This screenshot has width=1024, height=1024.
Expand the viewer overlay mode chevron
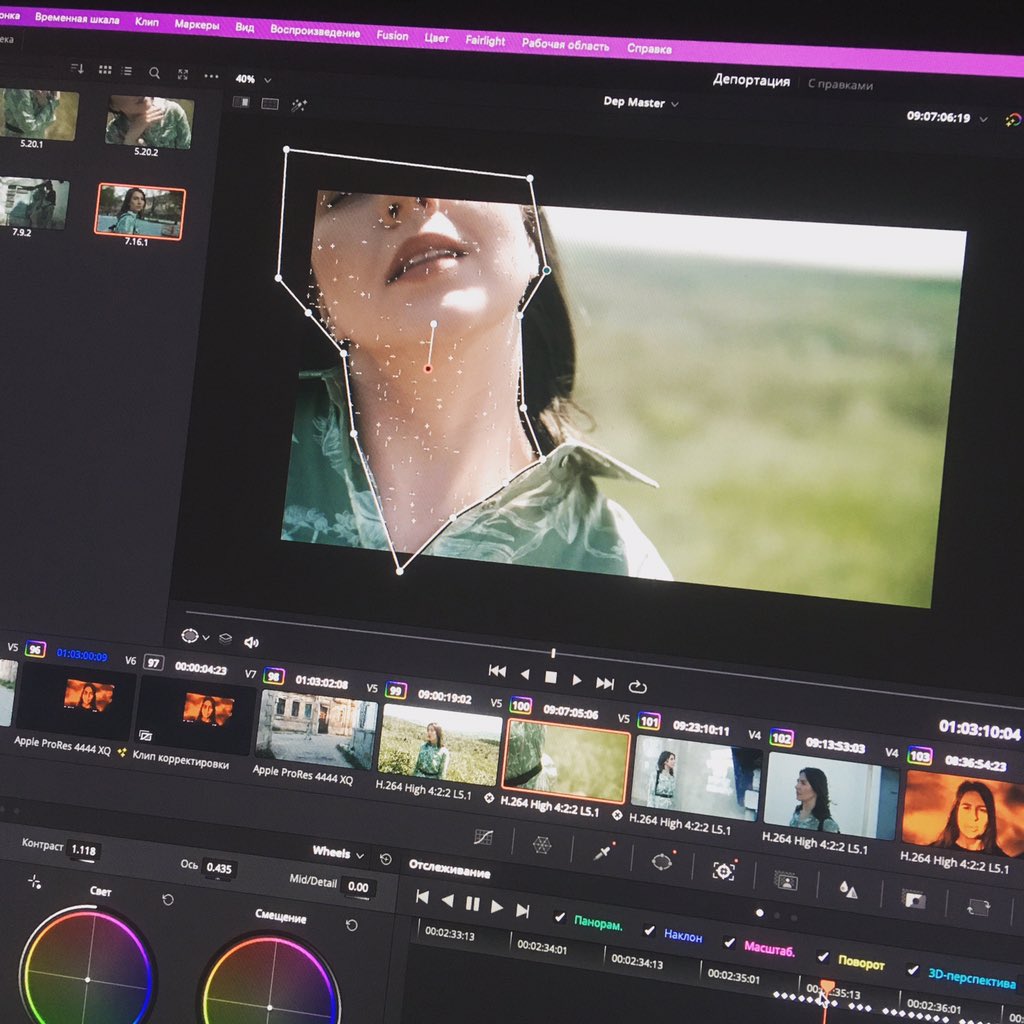(x=206, y=637)
